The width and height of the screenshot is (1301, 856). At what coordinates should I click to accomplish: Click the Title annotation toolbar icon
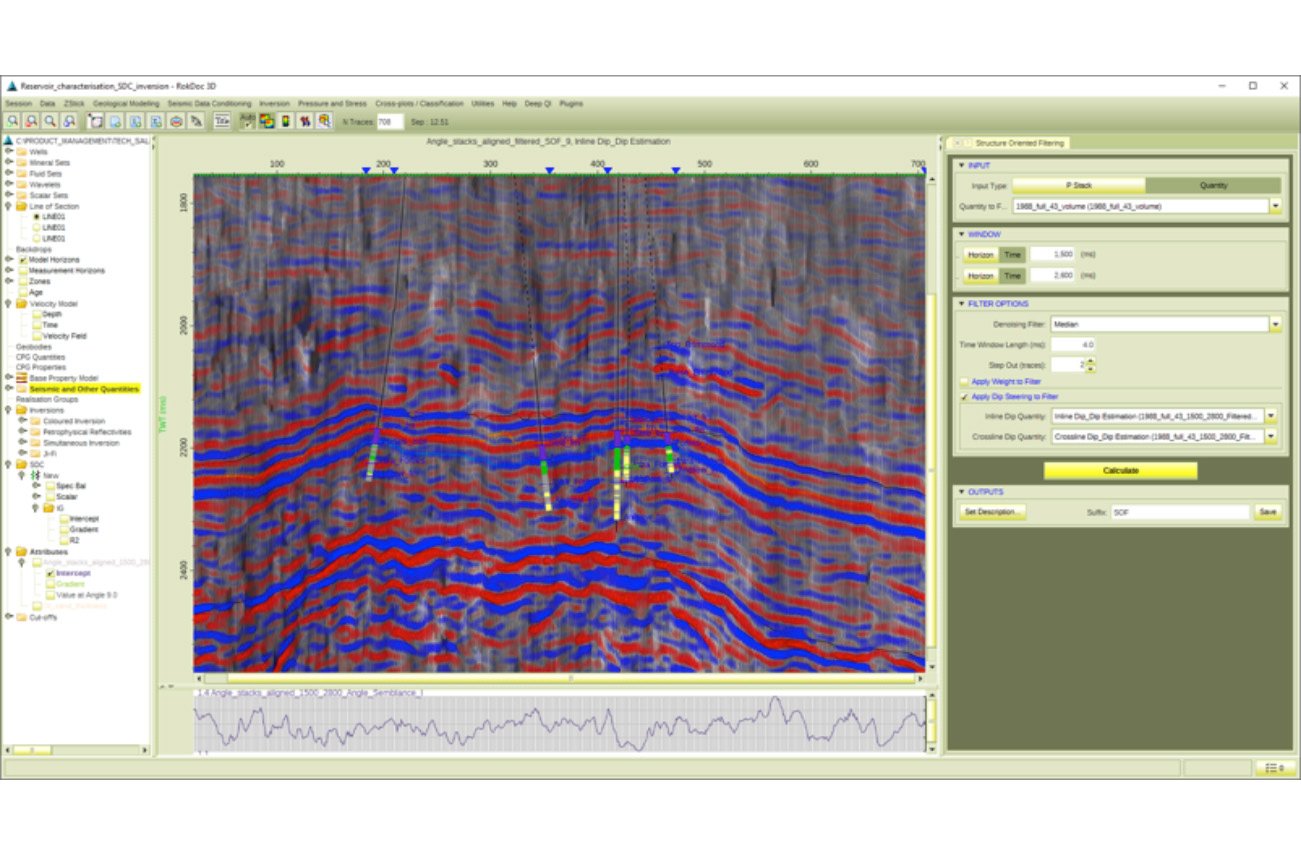coord(223,121)
